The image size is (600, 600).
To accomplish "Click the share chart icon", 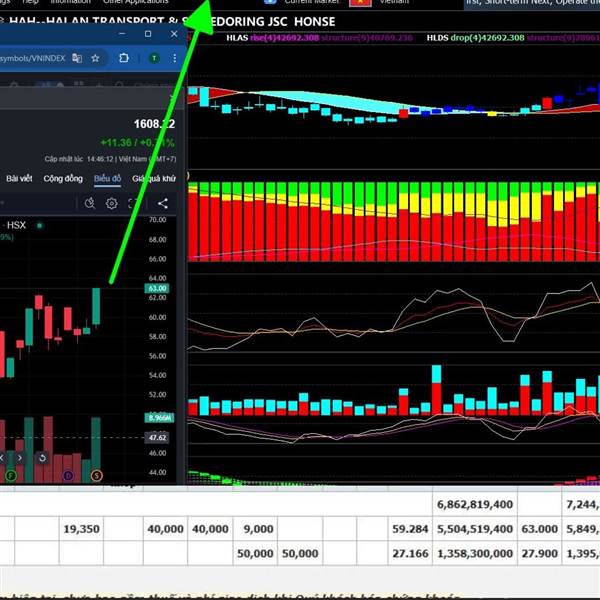I will (x=163, y=203).
